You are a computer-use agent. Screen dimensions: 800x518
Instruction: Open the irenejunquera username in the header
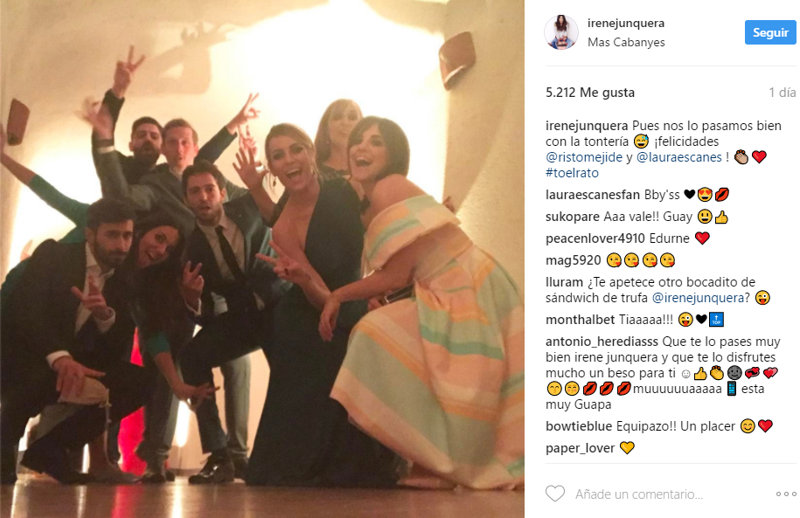pos(626,23)
